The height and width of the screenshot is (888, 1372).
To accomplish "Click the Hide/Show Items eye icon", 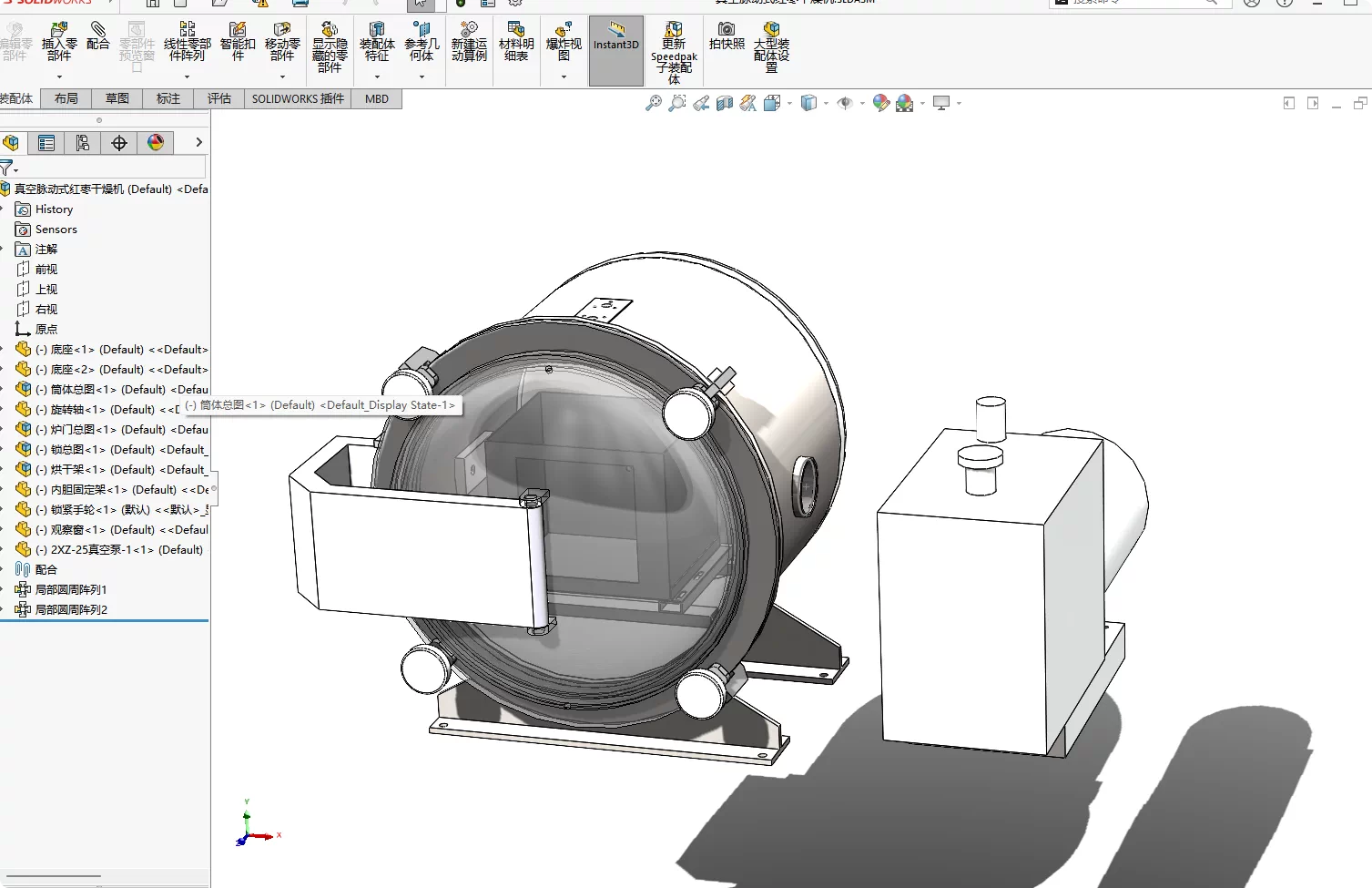I will click(845, 103).
